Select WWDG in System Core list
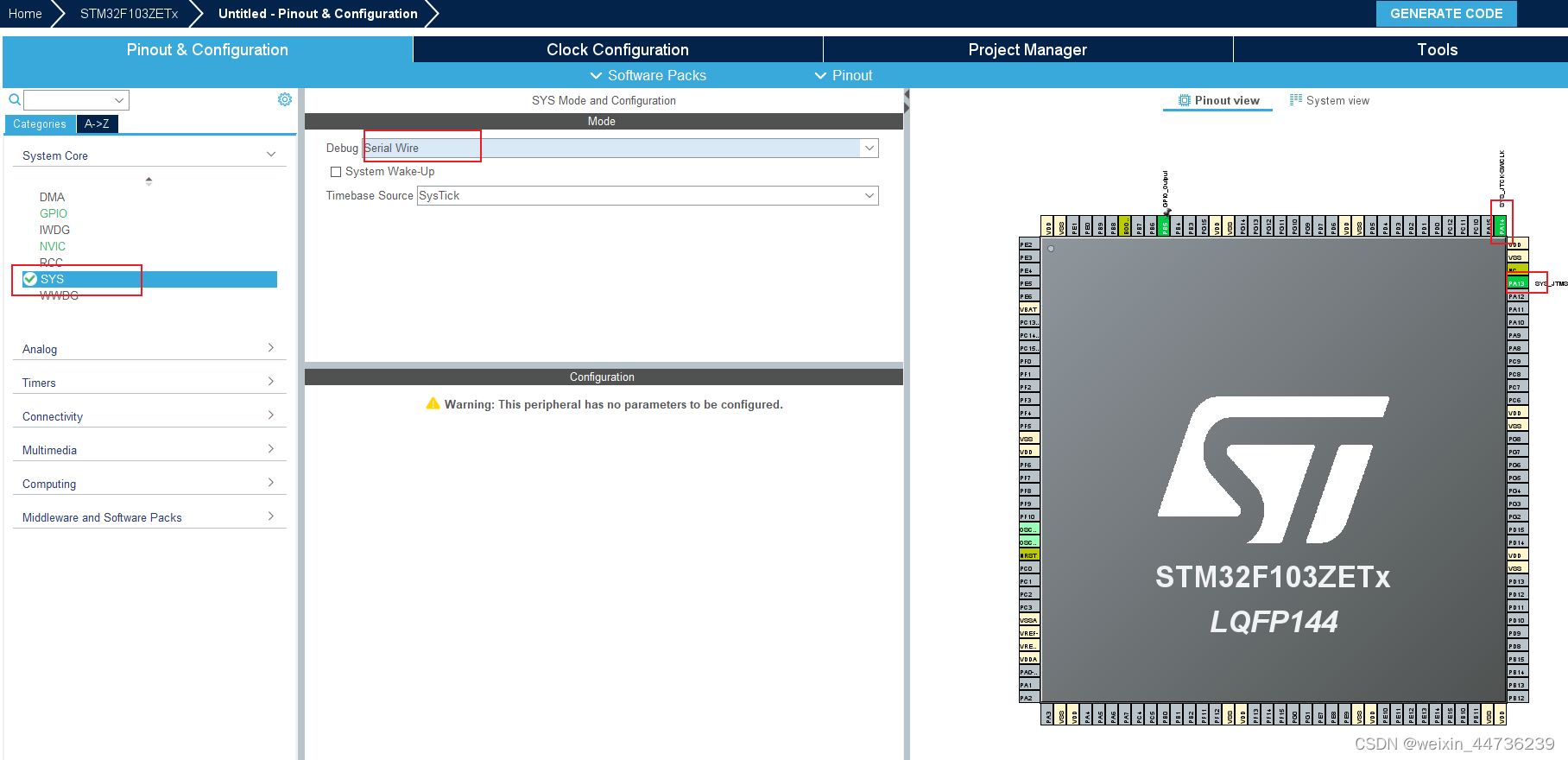Screen dimensions: 1568x760 pyautogui.click(x=59, y=295)
